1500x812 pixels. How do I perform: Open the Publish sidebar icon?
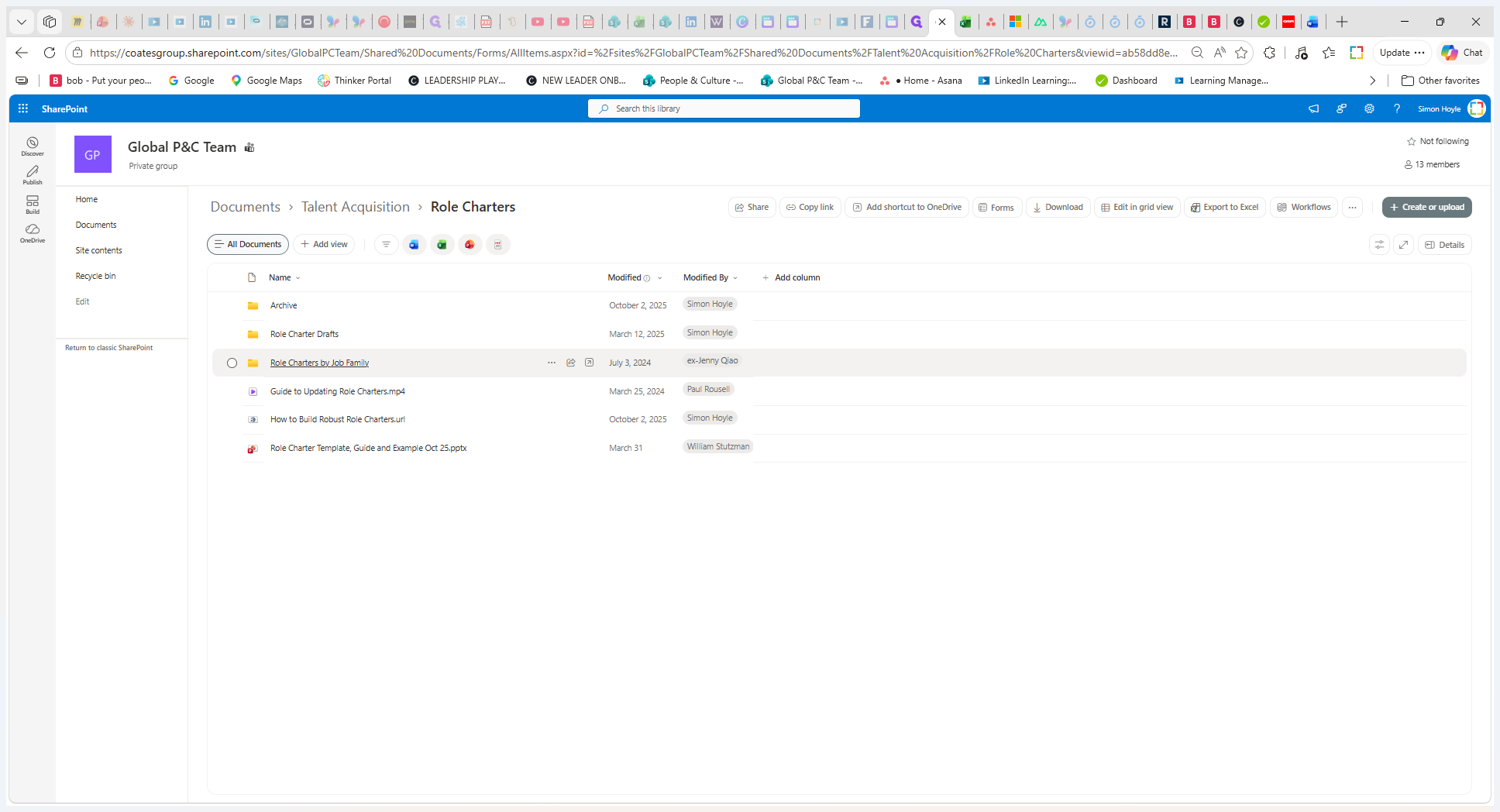tap(33, 174)
